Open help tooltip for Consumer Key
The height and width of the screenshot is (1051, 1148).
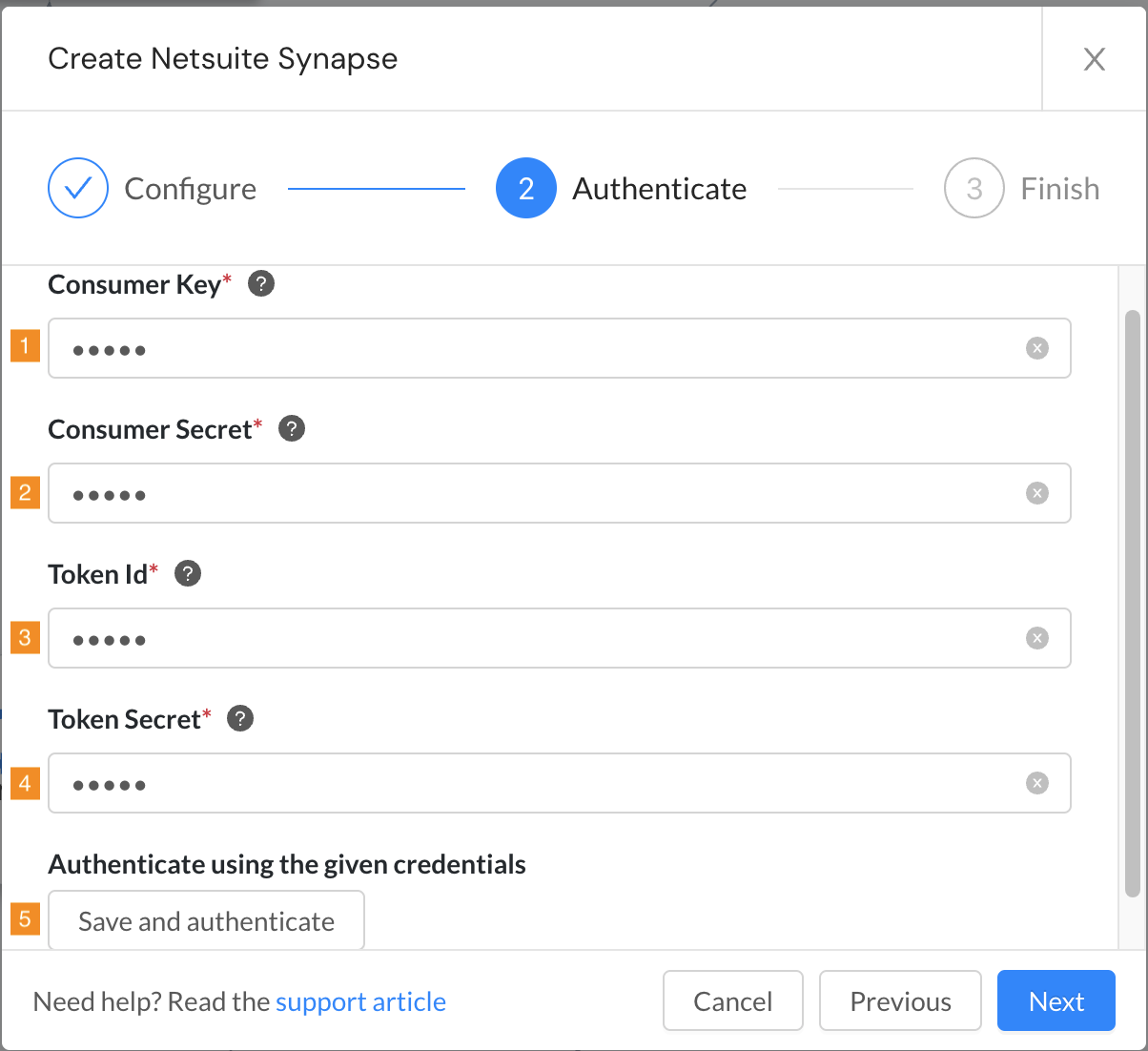(261, 283)
